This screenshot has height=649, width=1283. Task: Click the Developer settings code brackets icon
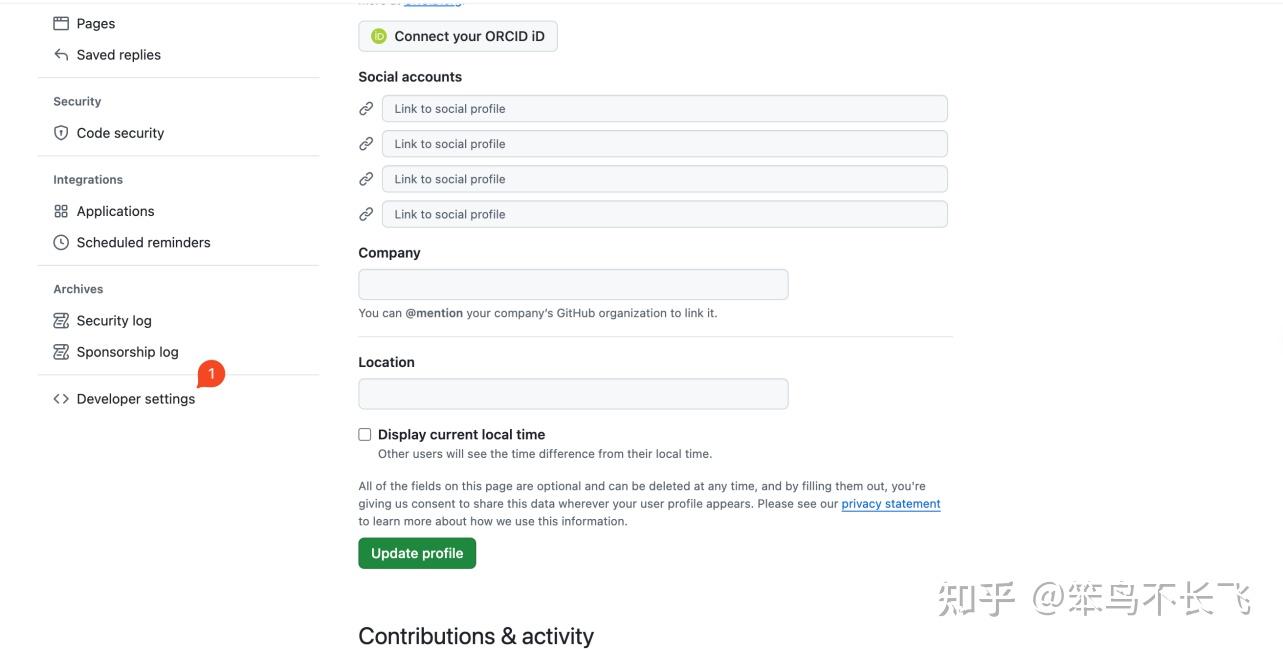point(61,398)
